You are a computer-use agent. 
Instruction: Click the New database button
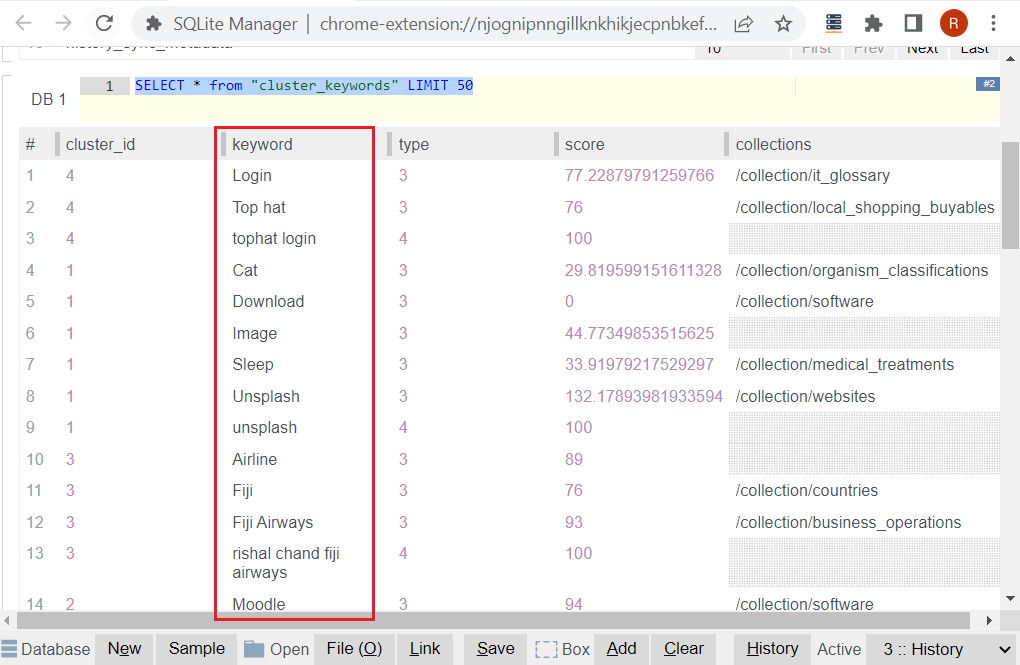[x=124, y=648]
